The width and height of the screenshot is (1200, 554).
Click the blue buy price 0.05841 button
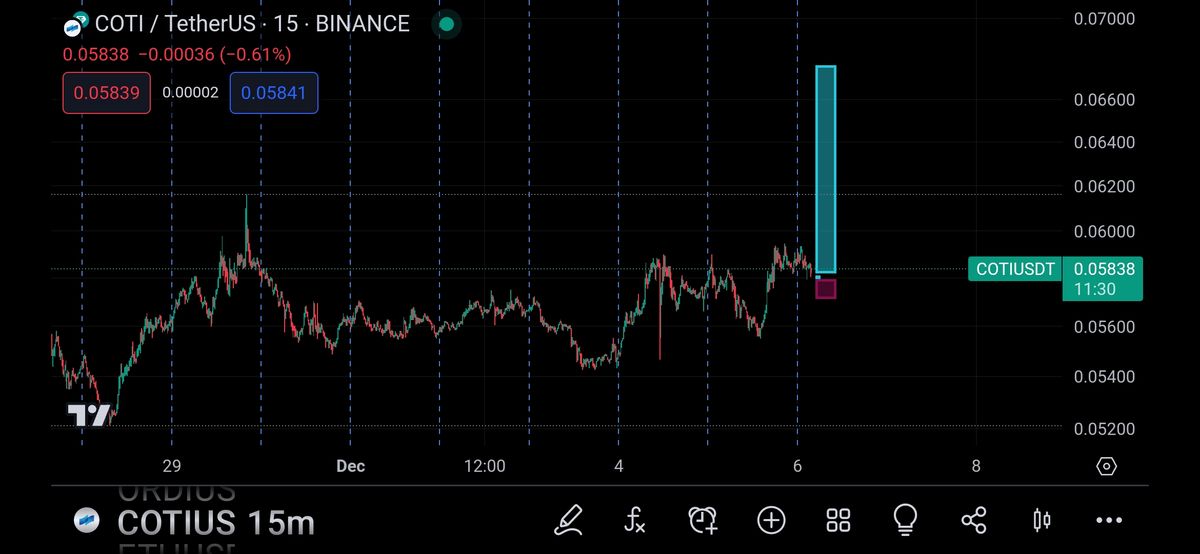point(274,93)
